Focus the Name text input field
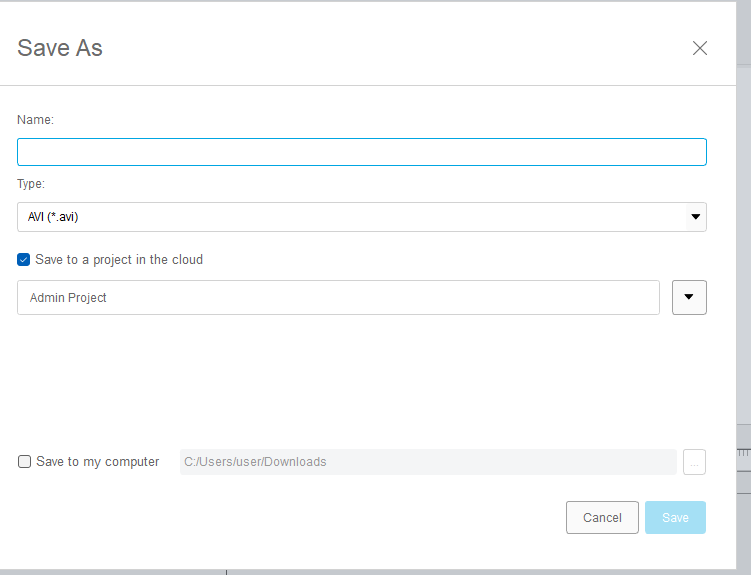The width and height of the screenshot is (751, 575). click(361, 152)
